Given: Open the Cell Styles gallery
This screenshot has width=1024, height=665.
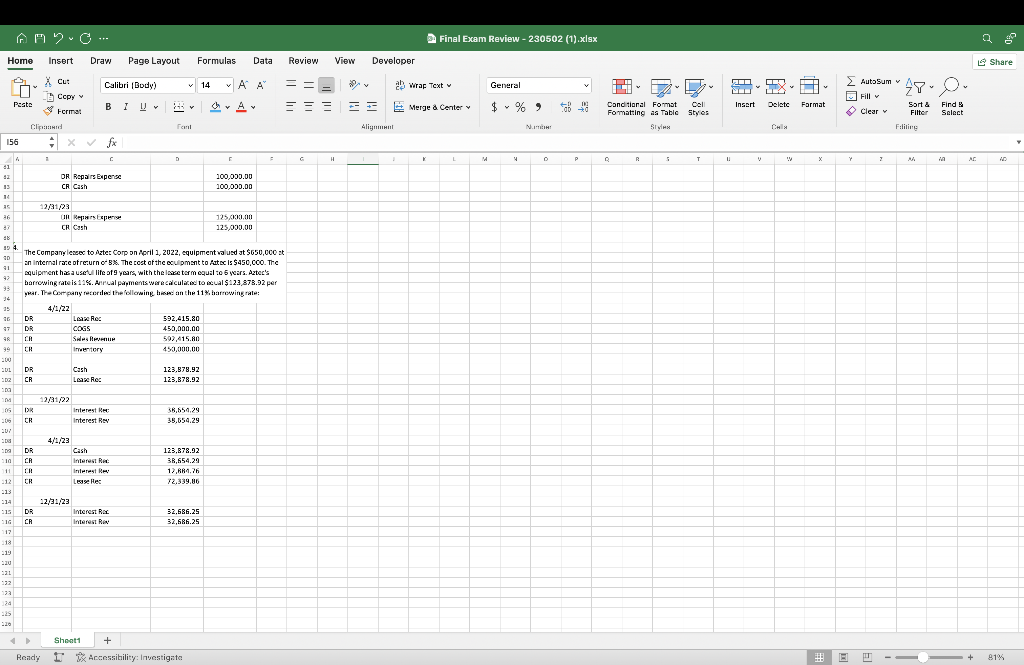Looking at the screenshot, I should pyautogui.click(x=697, y=95).
